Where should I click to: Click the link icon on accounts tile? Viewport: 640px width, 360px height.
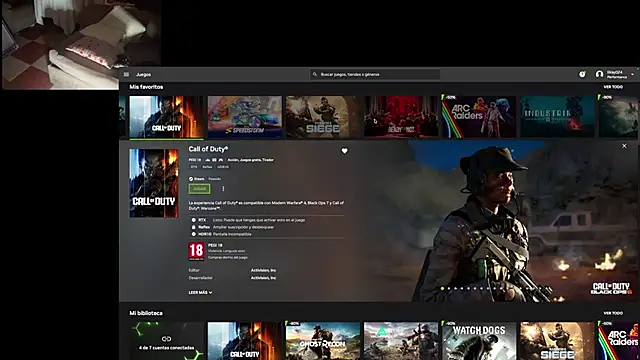tap(166, 339)
